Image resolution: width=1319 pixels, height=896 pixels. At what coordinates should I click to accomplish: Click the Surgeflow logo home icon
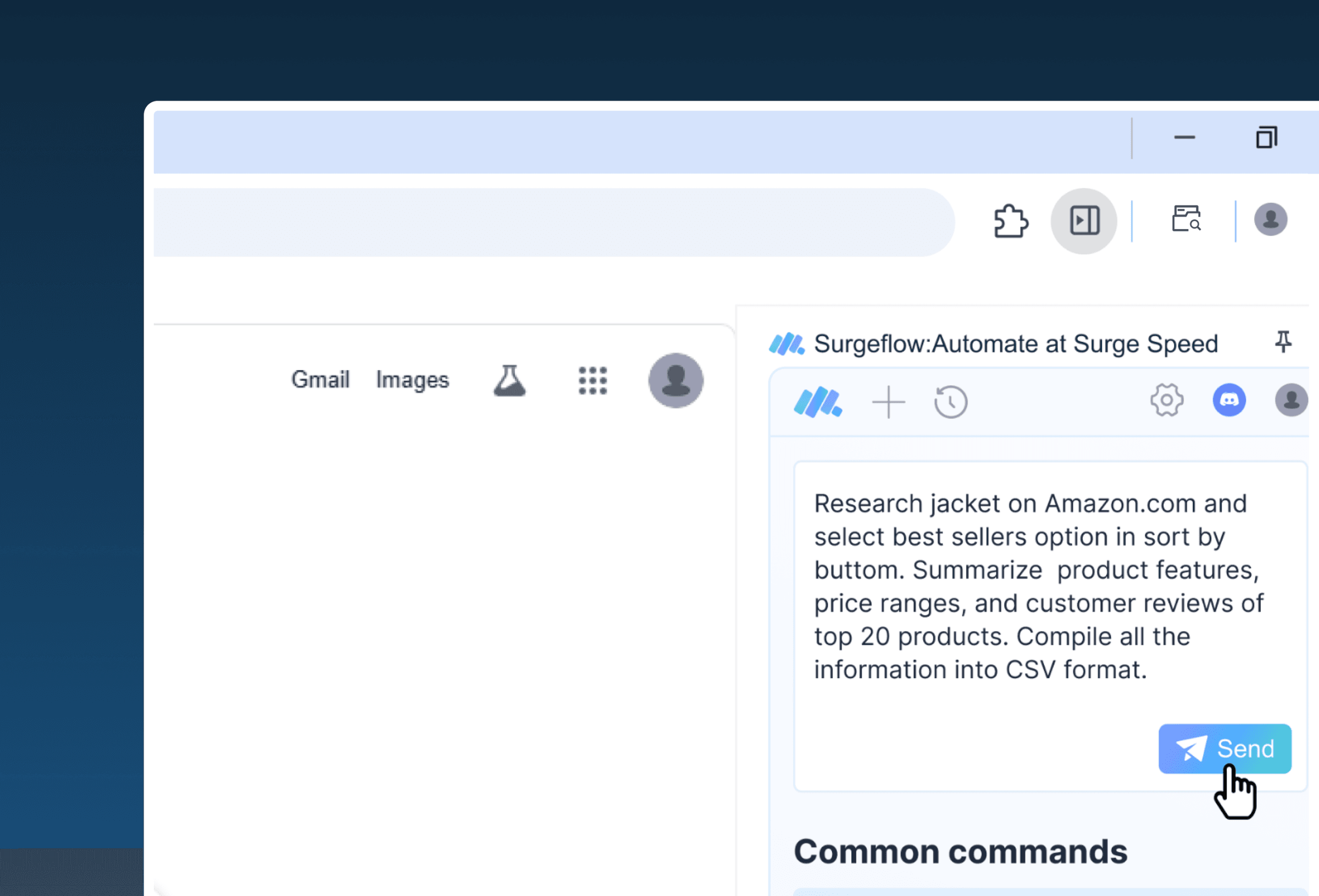click(817, 402)
